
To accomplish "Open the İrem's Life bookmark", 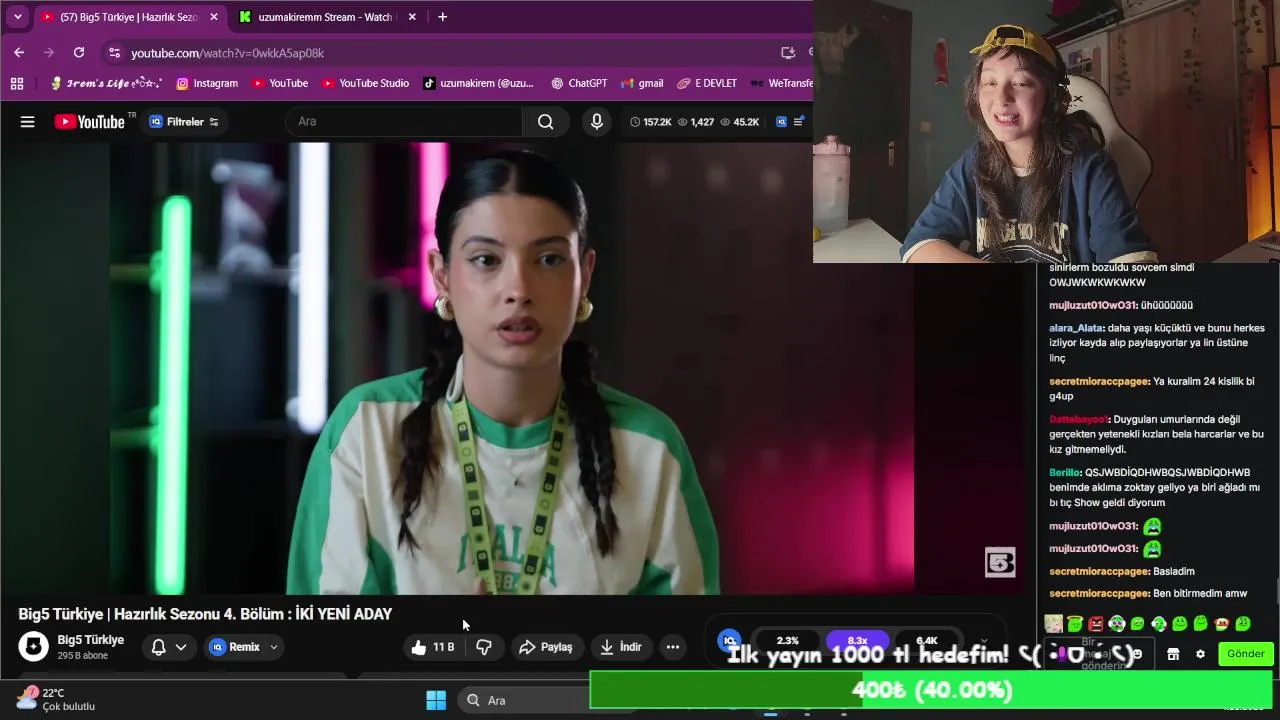I will 105,83.
